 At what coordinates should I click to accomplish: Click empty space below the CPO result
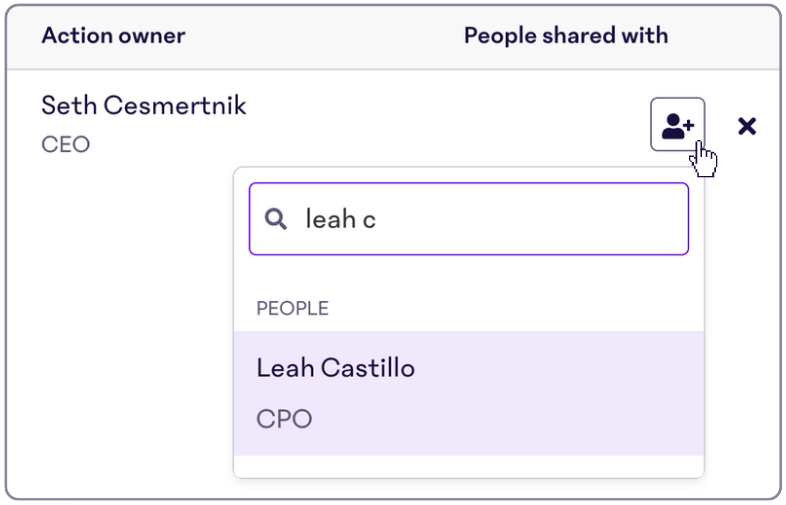point(469,466)
